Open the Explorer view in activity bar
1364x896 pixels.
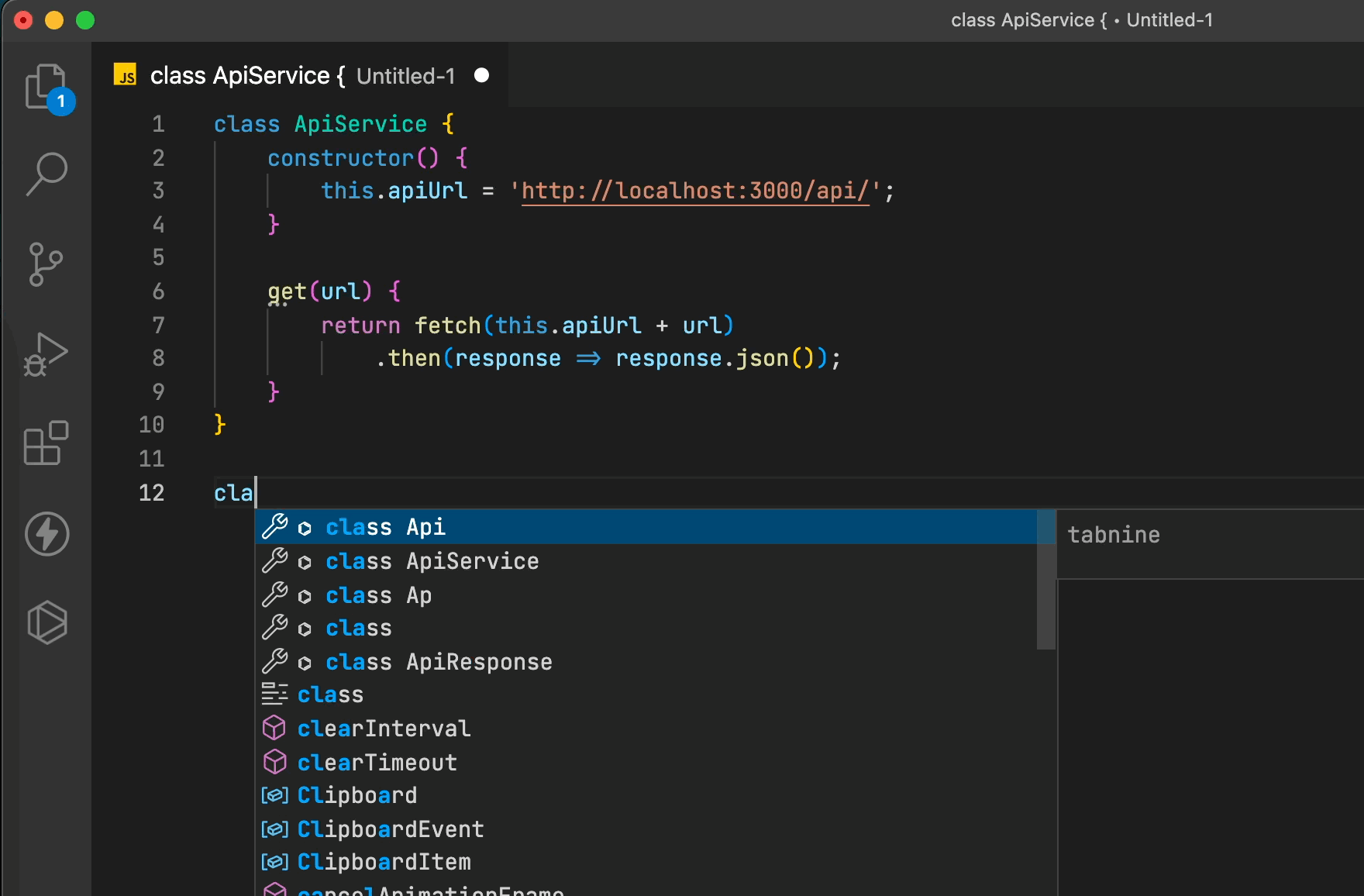(46, 87)
